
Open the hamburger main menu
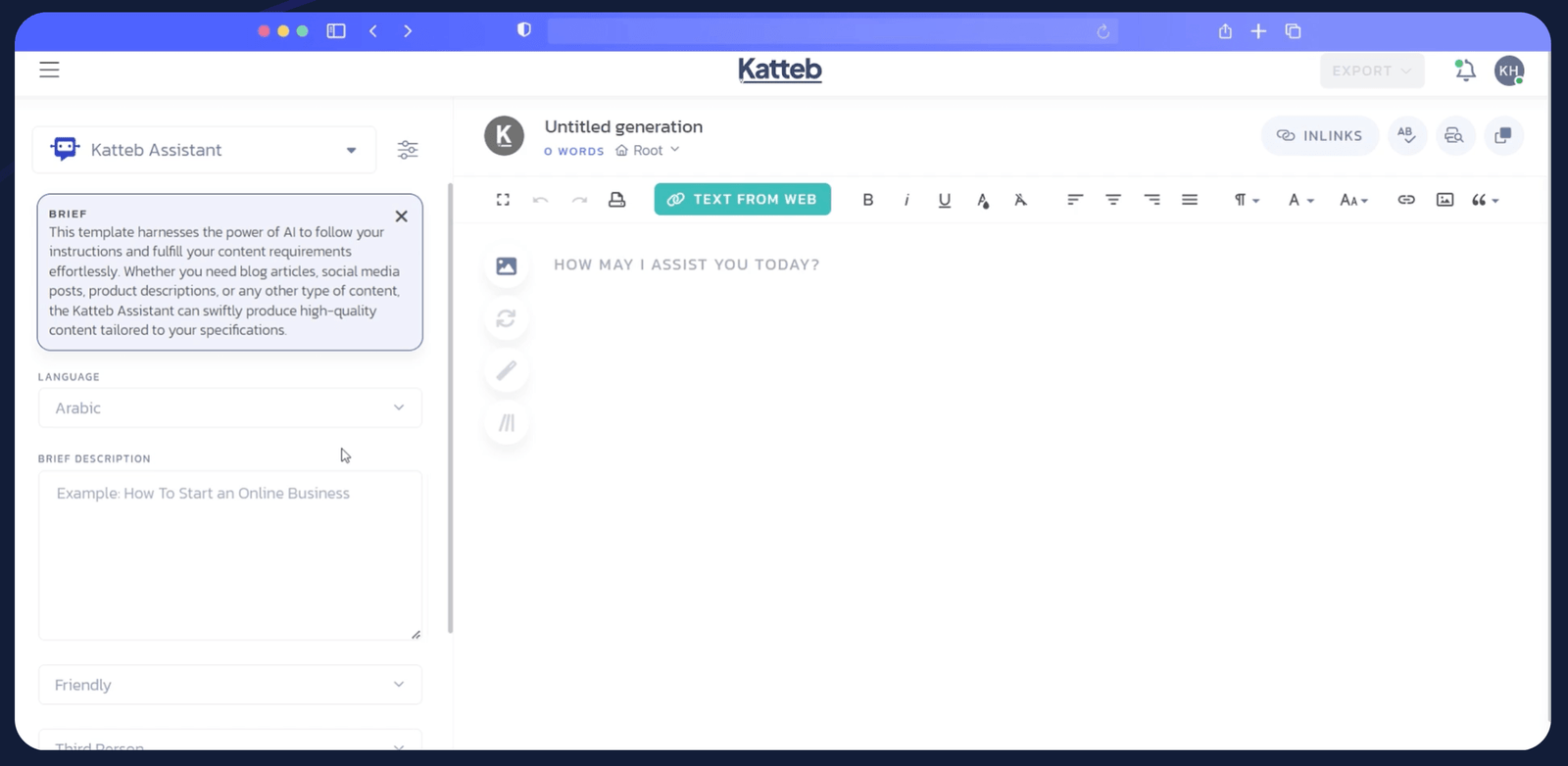(49, 70)
